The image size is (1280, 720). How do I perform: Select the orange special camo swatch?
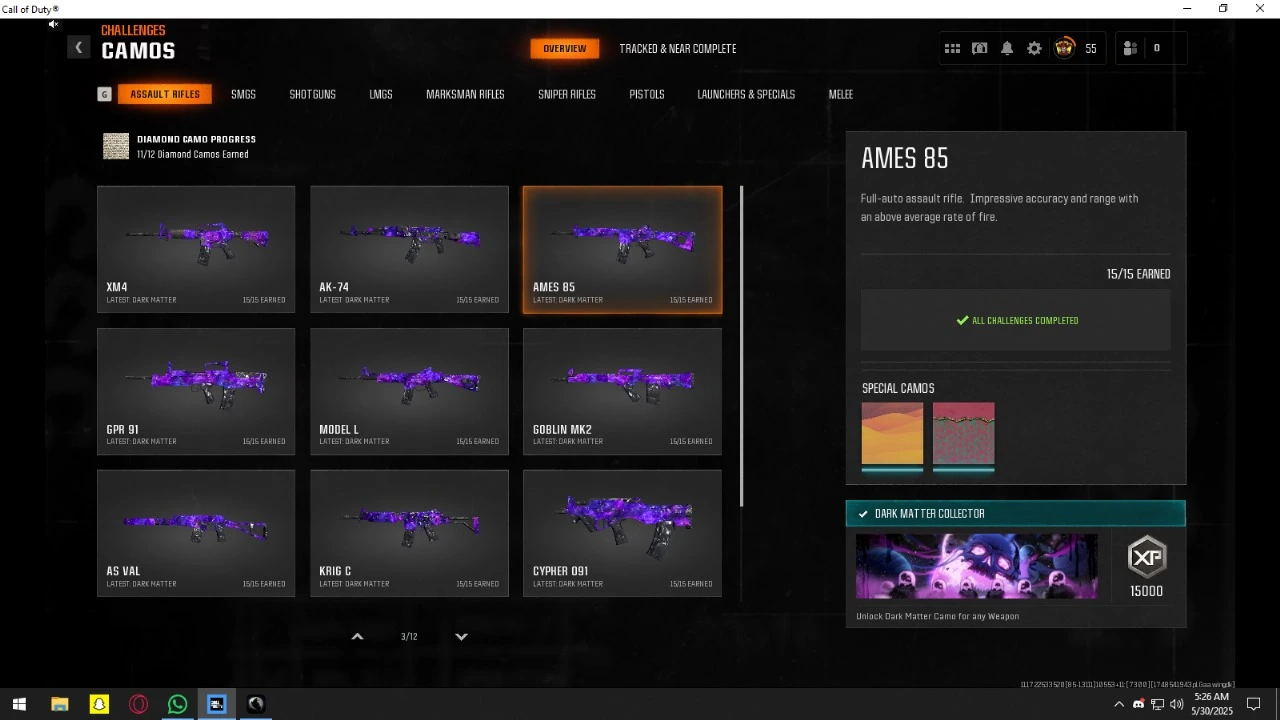pyautogui.click(x=892, y=434)
